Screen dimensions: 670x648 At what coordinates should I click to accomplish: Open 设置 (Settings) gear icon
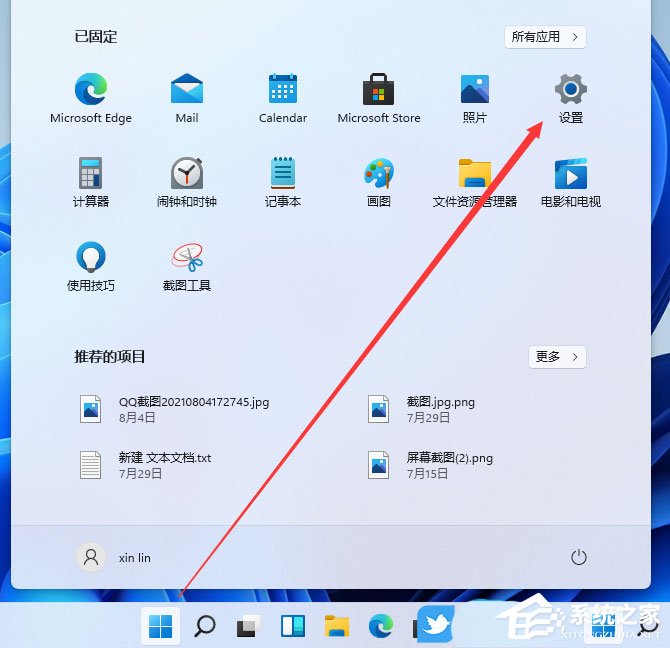click(x=571, y=98)
